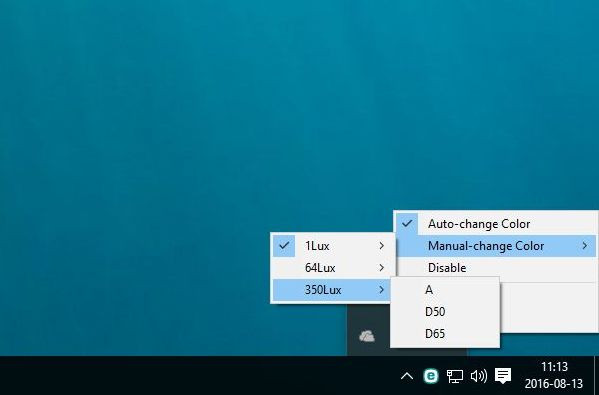The image size is (599, 395).
Task: Toggle the Auto-change Color checkmark
Action: click(x=407, y=223)
